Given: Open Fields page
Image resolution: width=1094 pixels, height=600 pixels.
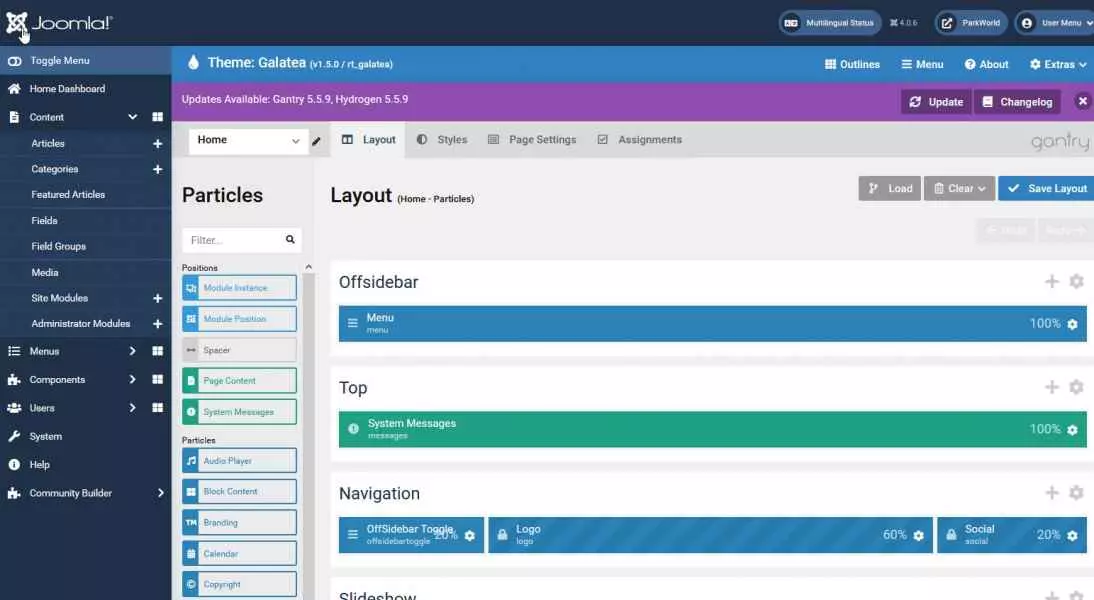Looking at the screenshot, I should coord(44,220).
